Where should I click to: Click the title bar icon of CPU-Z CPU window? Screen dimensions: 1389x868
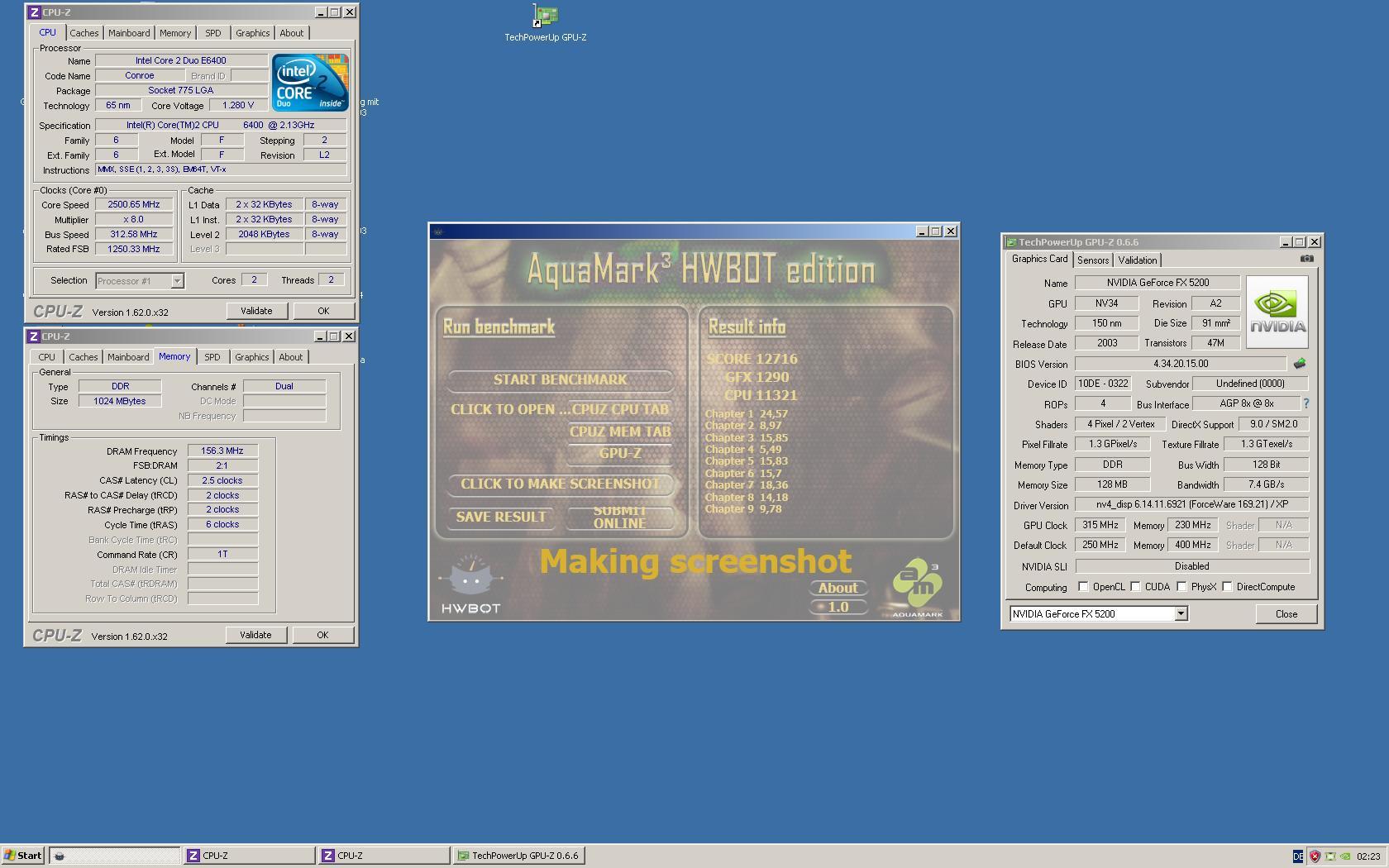[x=34, y=12]
